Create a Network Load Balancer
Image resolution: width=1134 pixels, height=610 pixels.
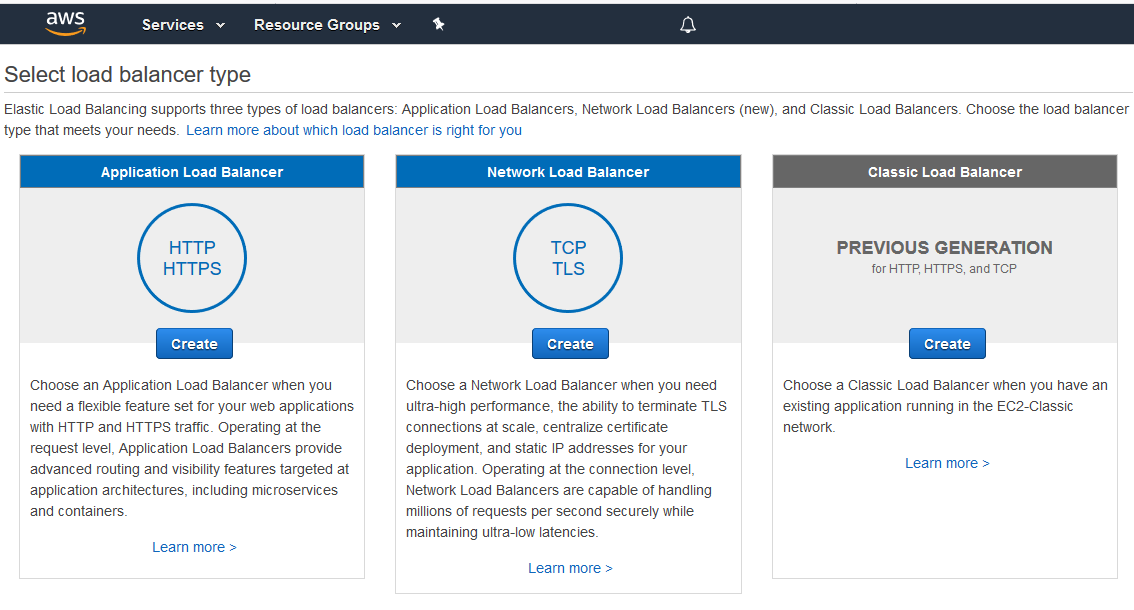[x=570, y=344]
